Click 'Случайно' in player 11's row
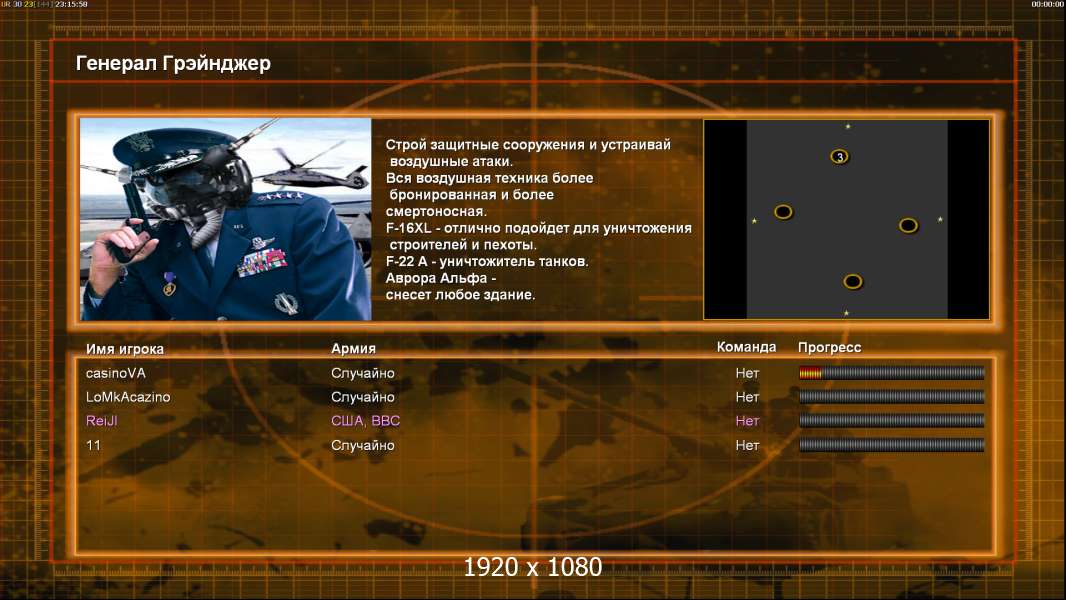This screenshot has height=600, width=1066. (362, 445)
